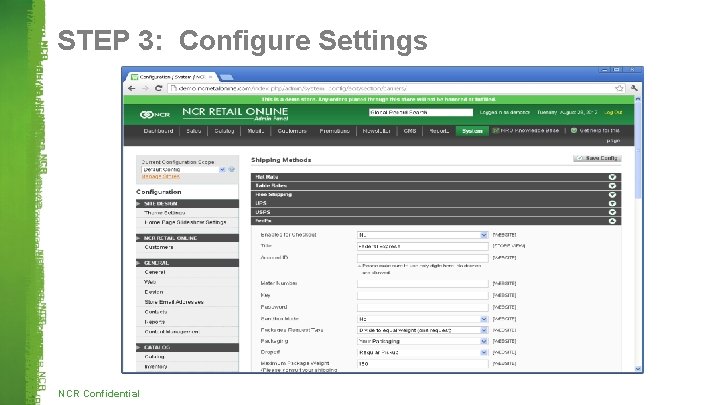Click the page scrollbar down arrow
The height and width of the screenshot is (405, 720).
pyautogui.click(x=638, y=369)
